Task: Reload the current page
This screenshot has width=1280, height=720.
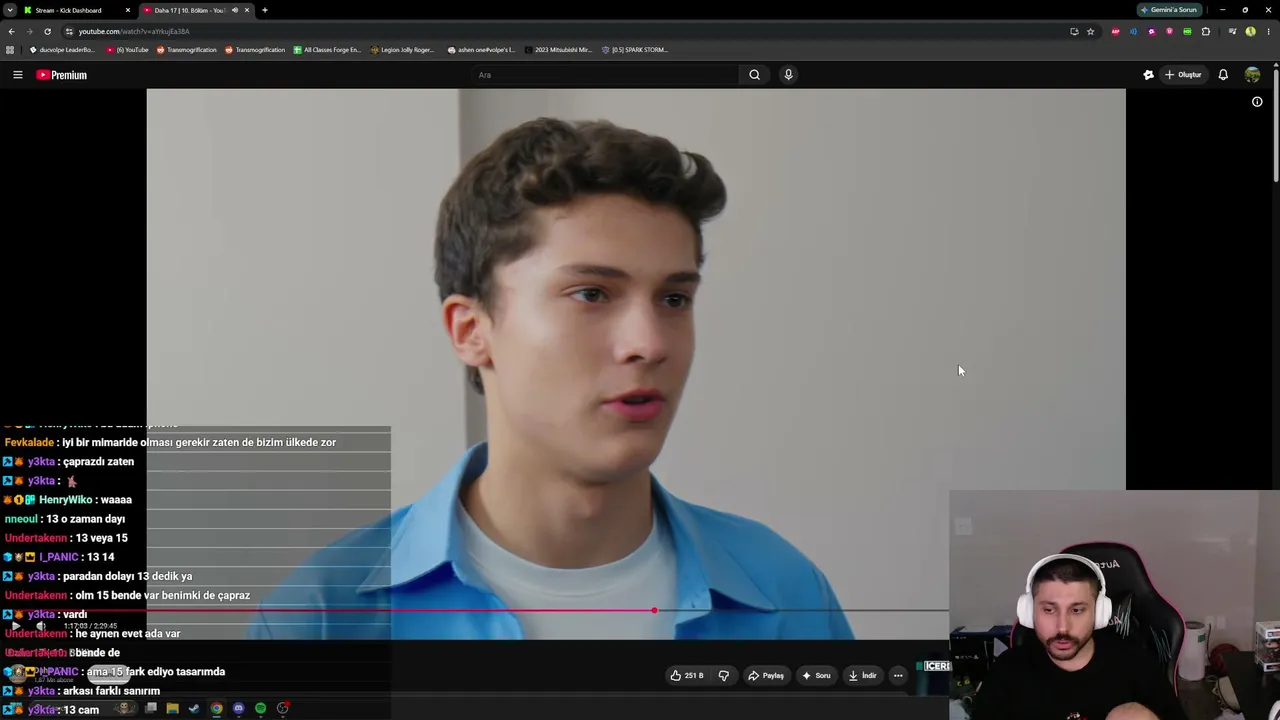Action: click(x=47, y=31)
